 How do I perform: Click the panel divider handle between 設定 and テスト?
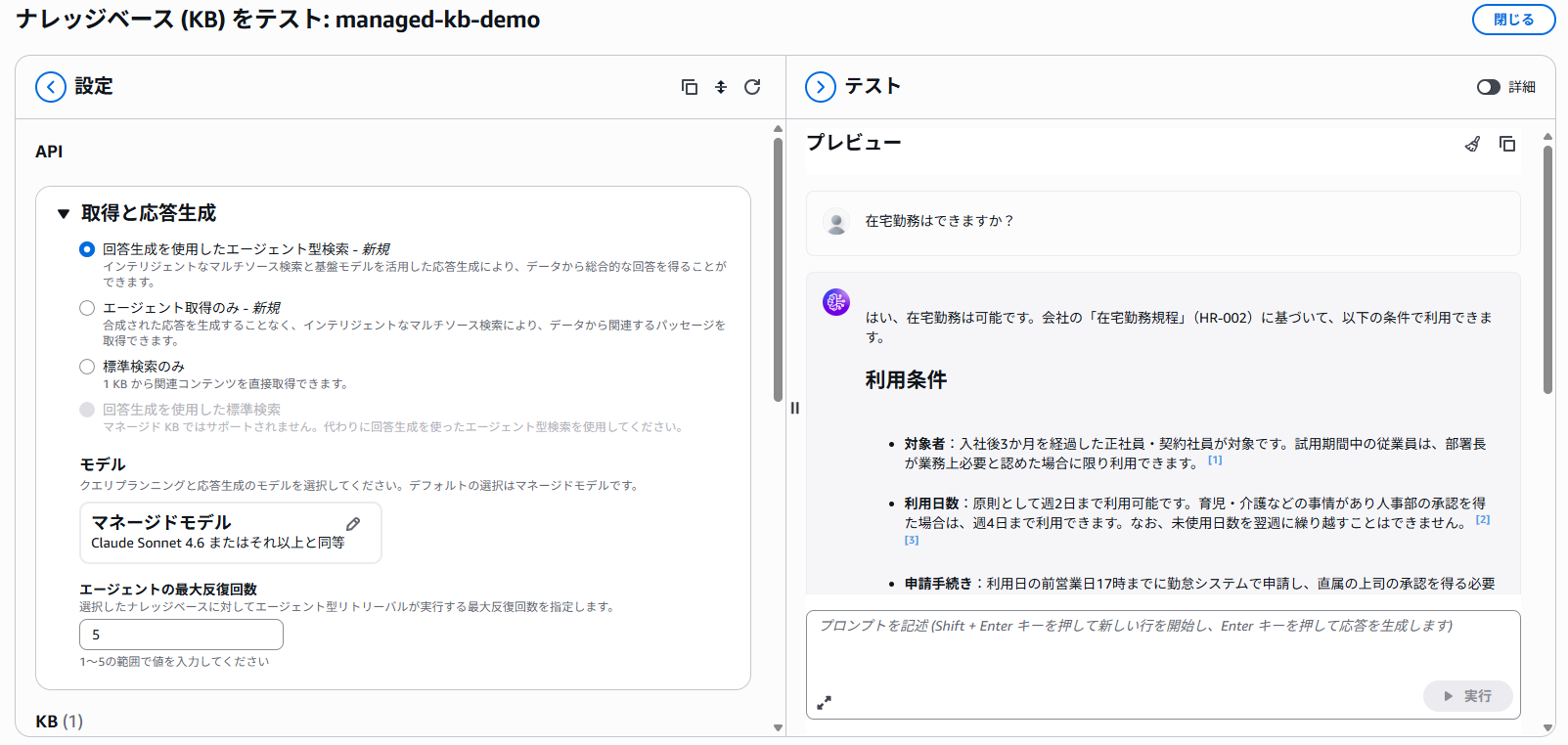pyautogui.click(x=795, y=408)
